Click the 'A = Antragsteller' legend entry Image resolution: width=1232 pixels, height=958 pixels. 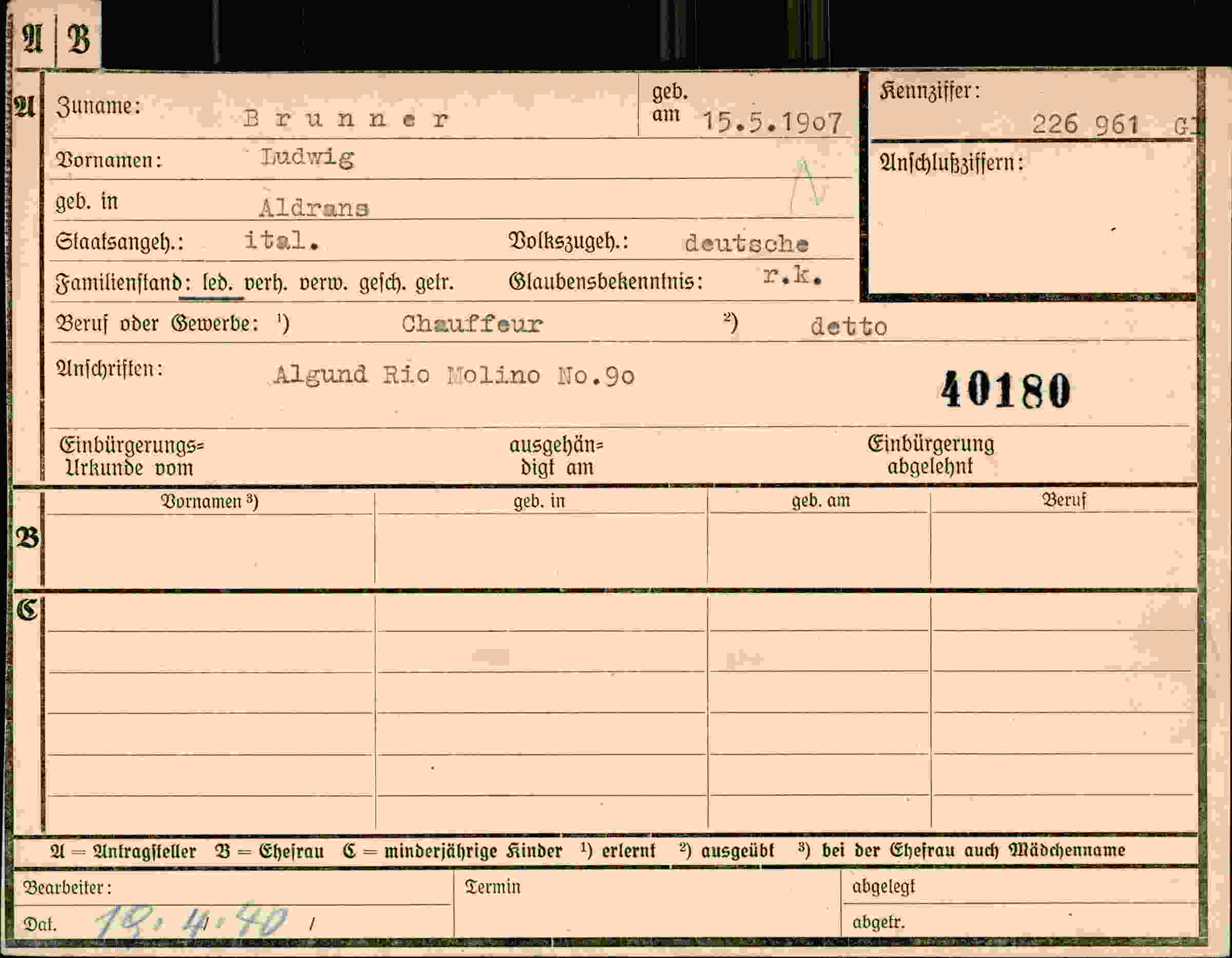pos(123,851)
